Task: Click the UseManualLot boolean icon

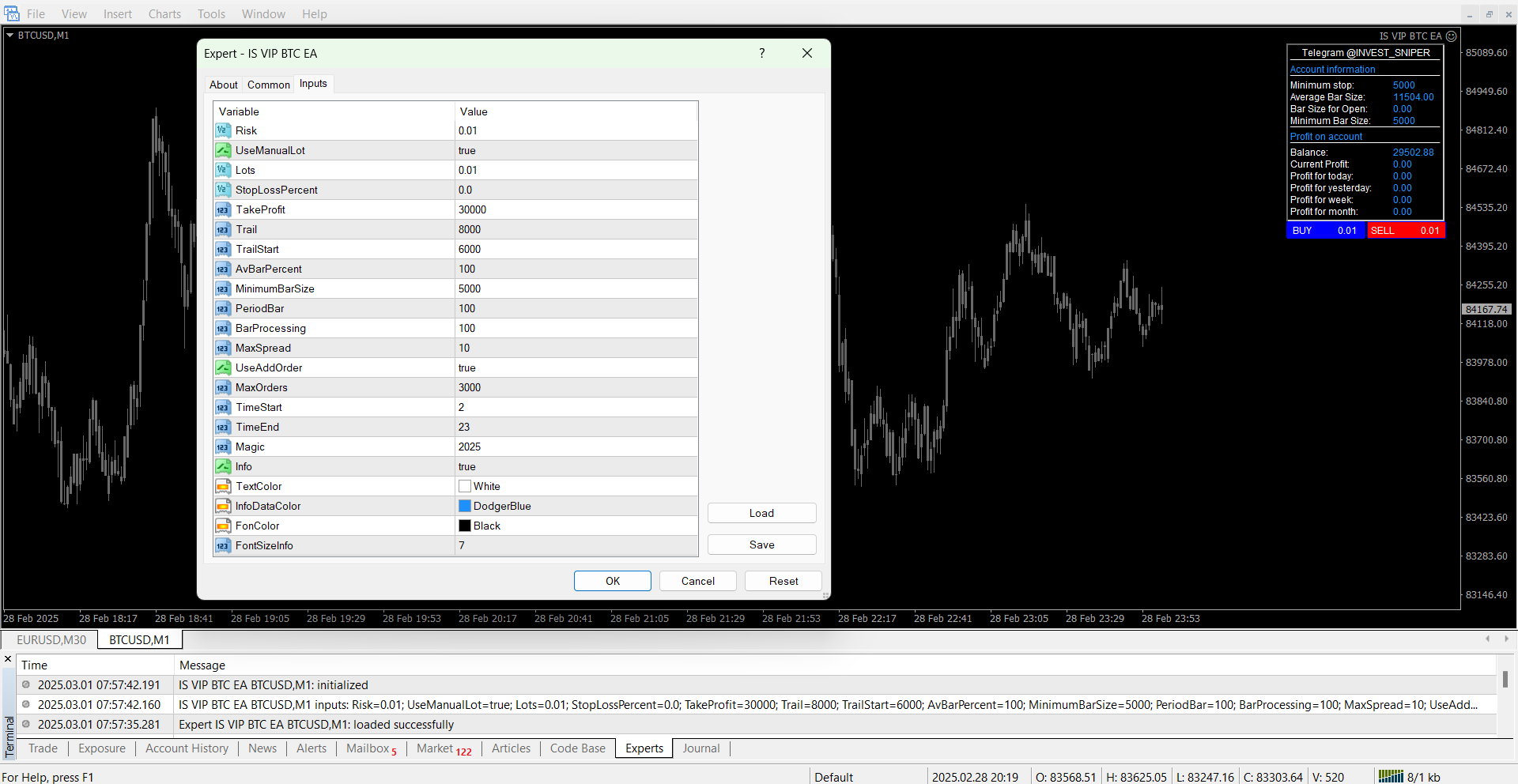Action: coord(223,150)
